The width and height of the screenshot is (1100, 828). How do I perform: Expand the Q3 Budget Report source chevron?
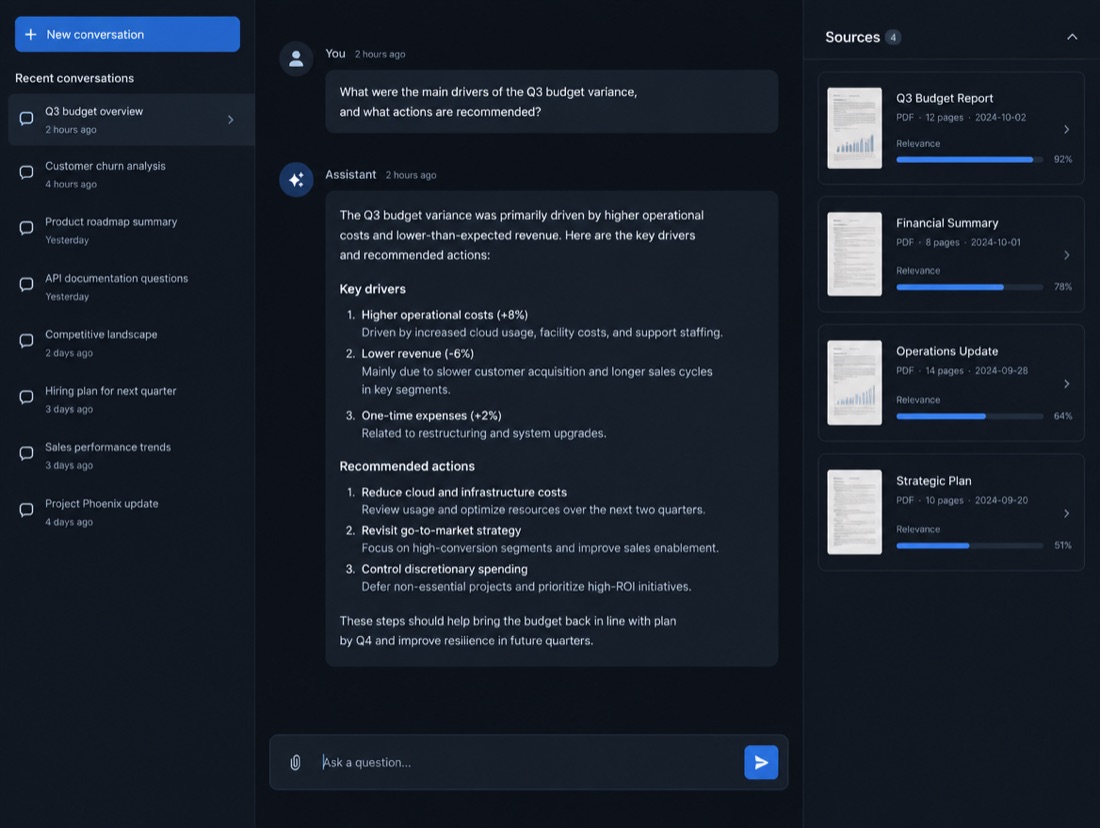click(x=1066, y=129)
